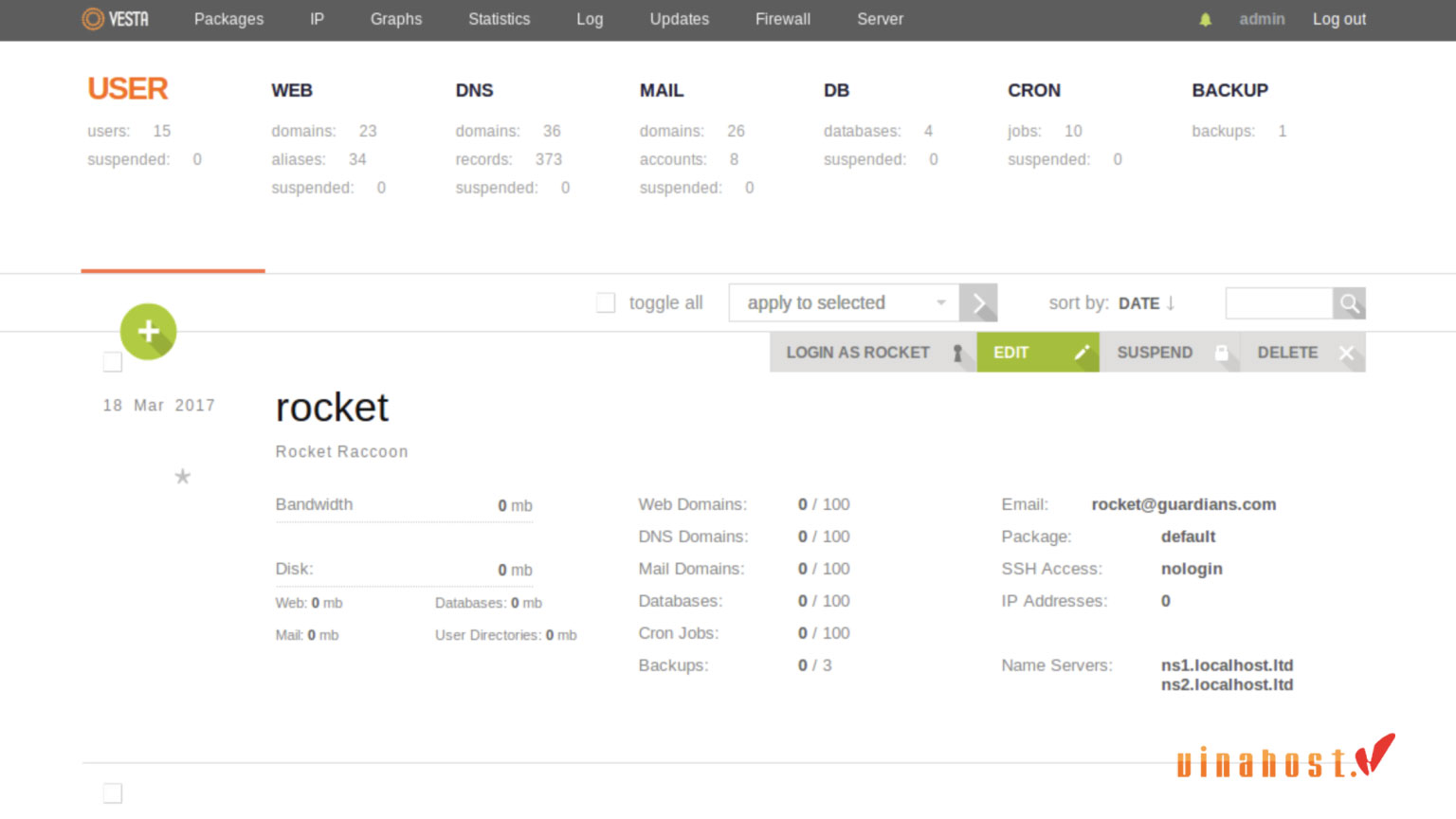The height and width of the screenshot is (819, 1456).
Task: Star the rocket user as favorite
Action: (x=182, y=477)
